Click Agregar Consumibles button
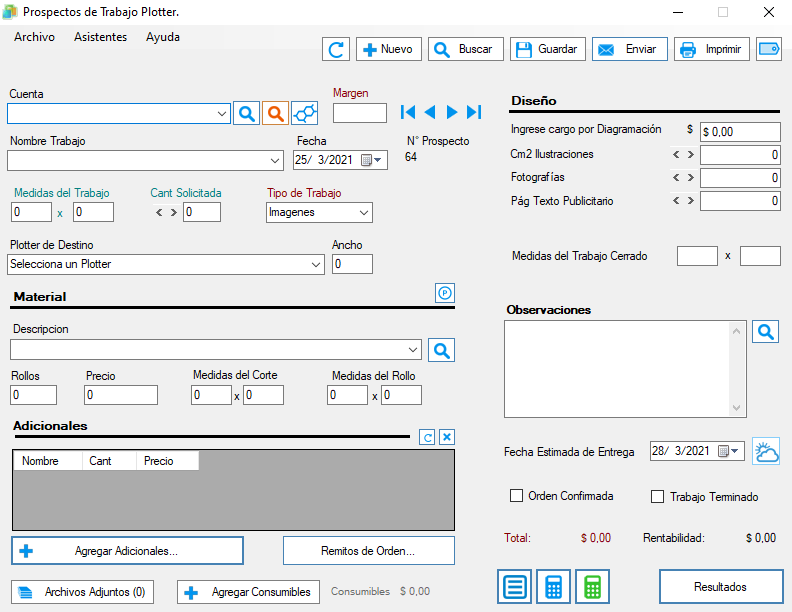This screenshot has width=792, height=612. pos(249,592)
